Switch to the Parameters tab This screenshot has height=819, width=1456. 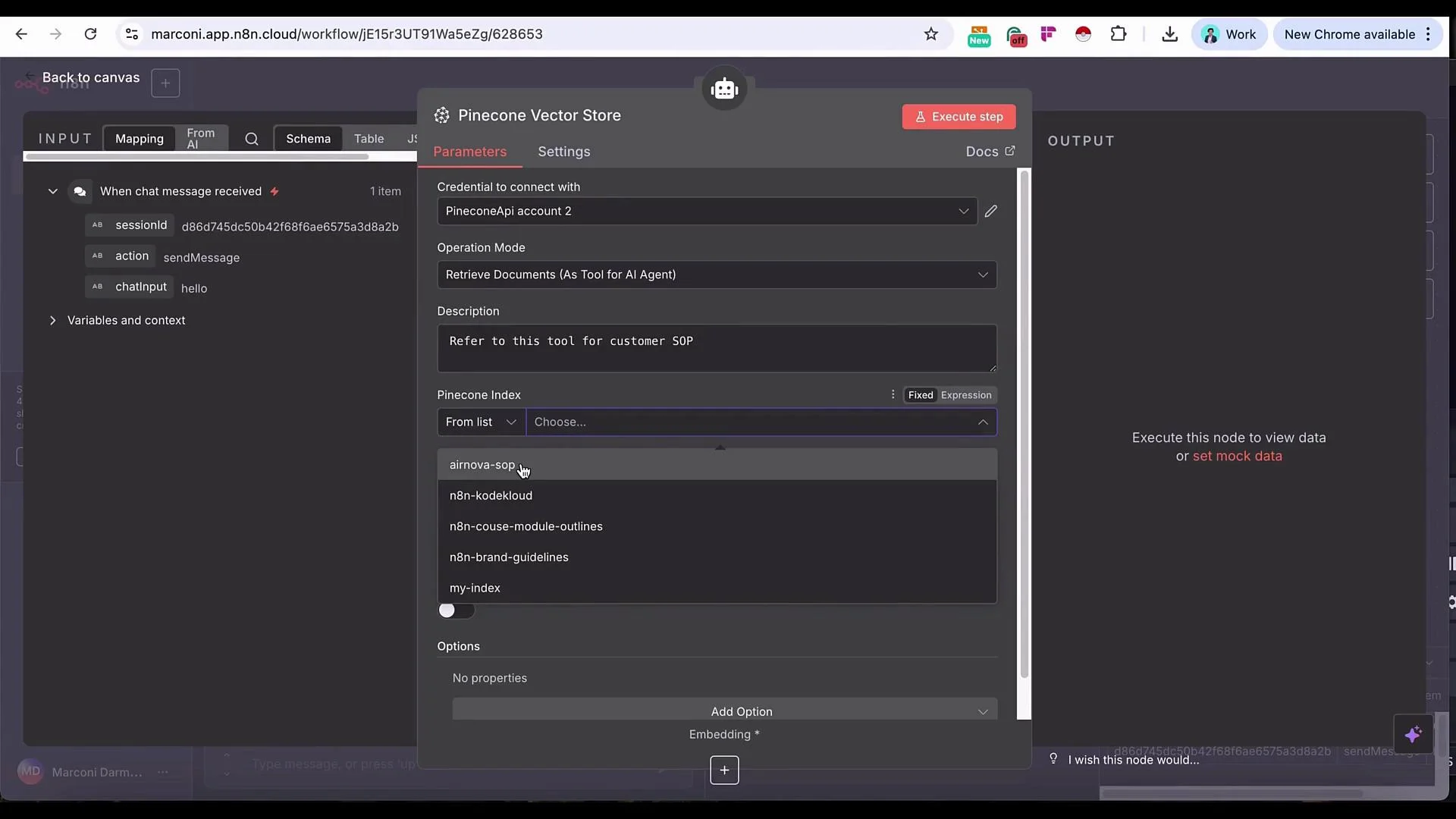coord(470,152)
